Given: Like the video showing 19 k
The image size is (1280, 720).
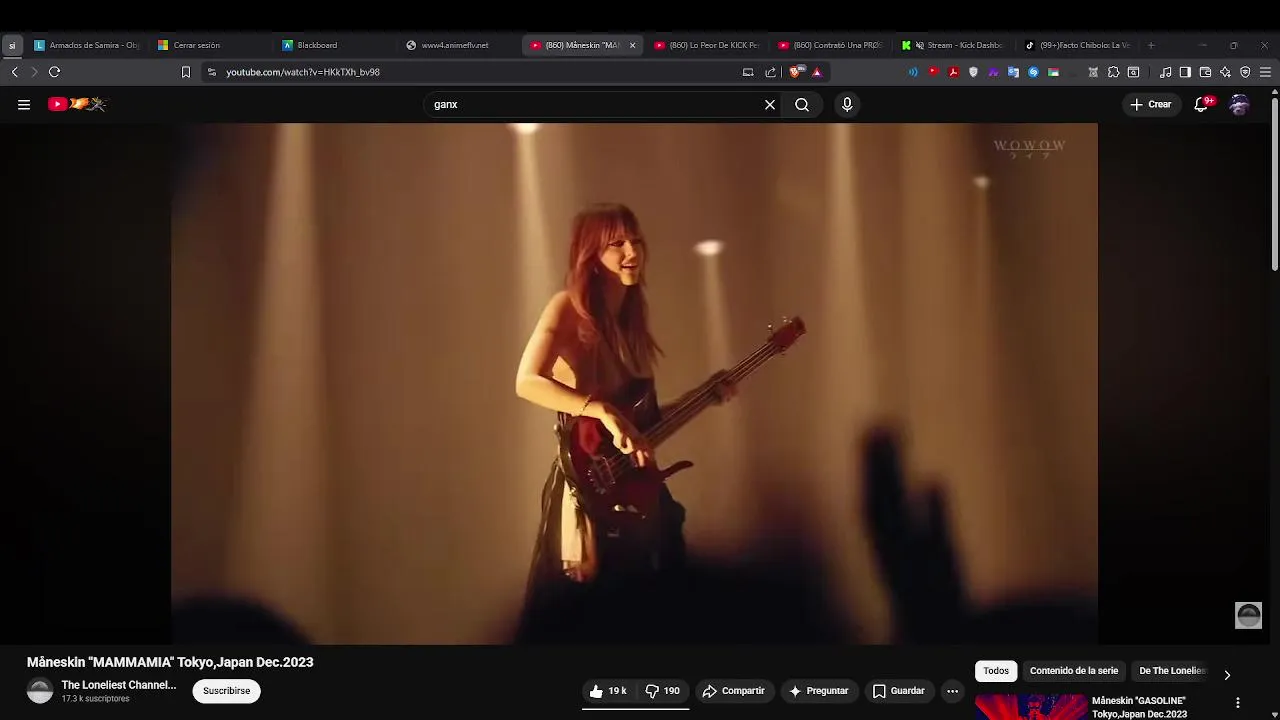Looking at the screenshot, I should click(x=608, y=691).
